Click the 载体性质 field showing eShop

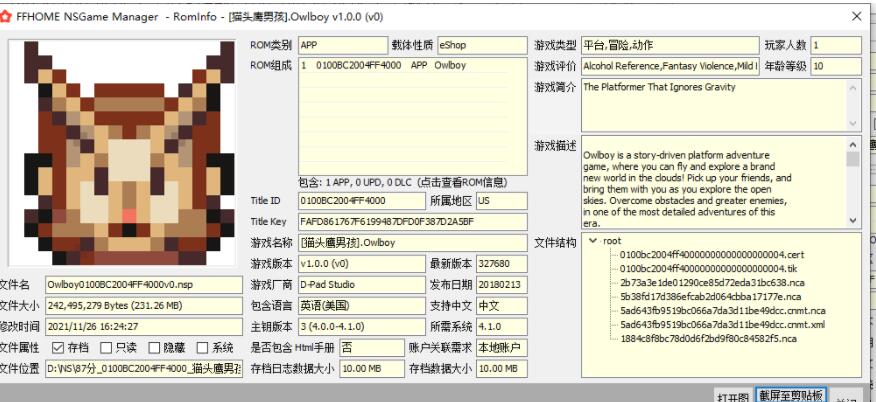coord(482,45)
